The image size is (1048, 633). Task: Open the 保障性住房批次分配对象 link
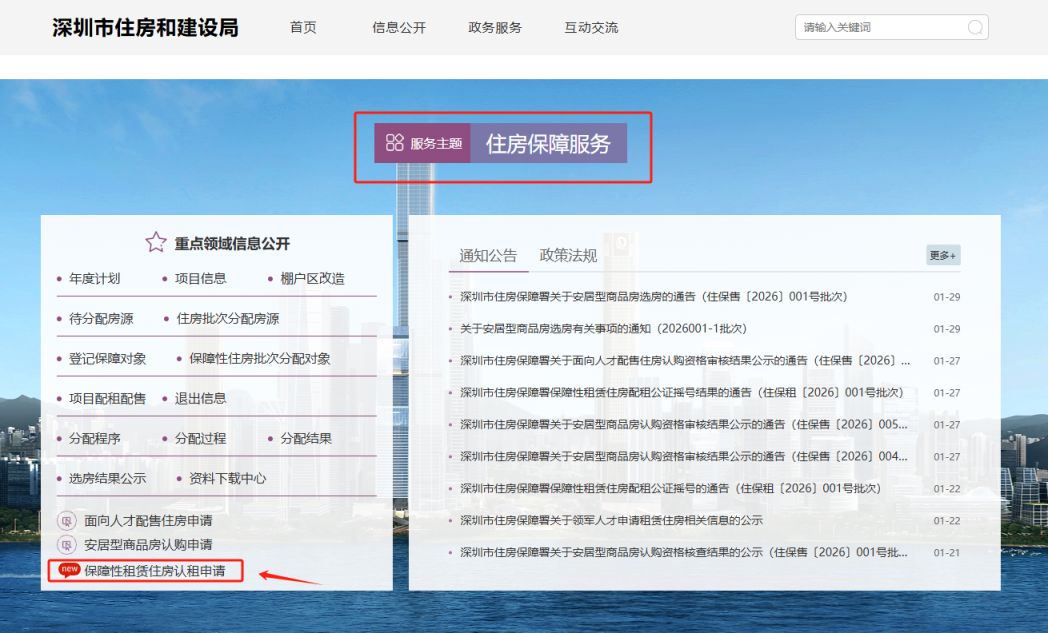(x=259, y=359)
